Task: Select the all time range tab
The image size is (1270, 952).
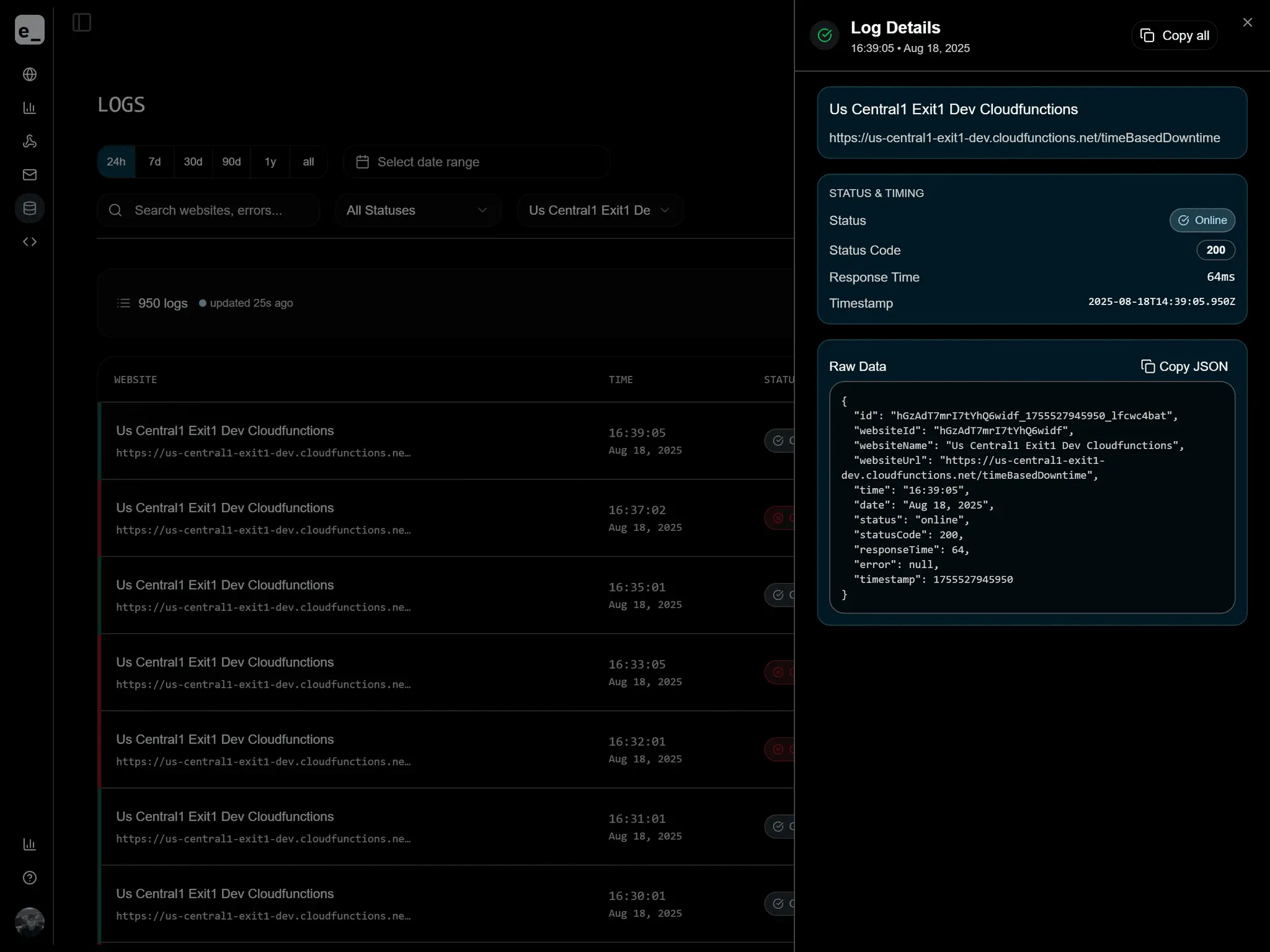Action: 308,162
